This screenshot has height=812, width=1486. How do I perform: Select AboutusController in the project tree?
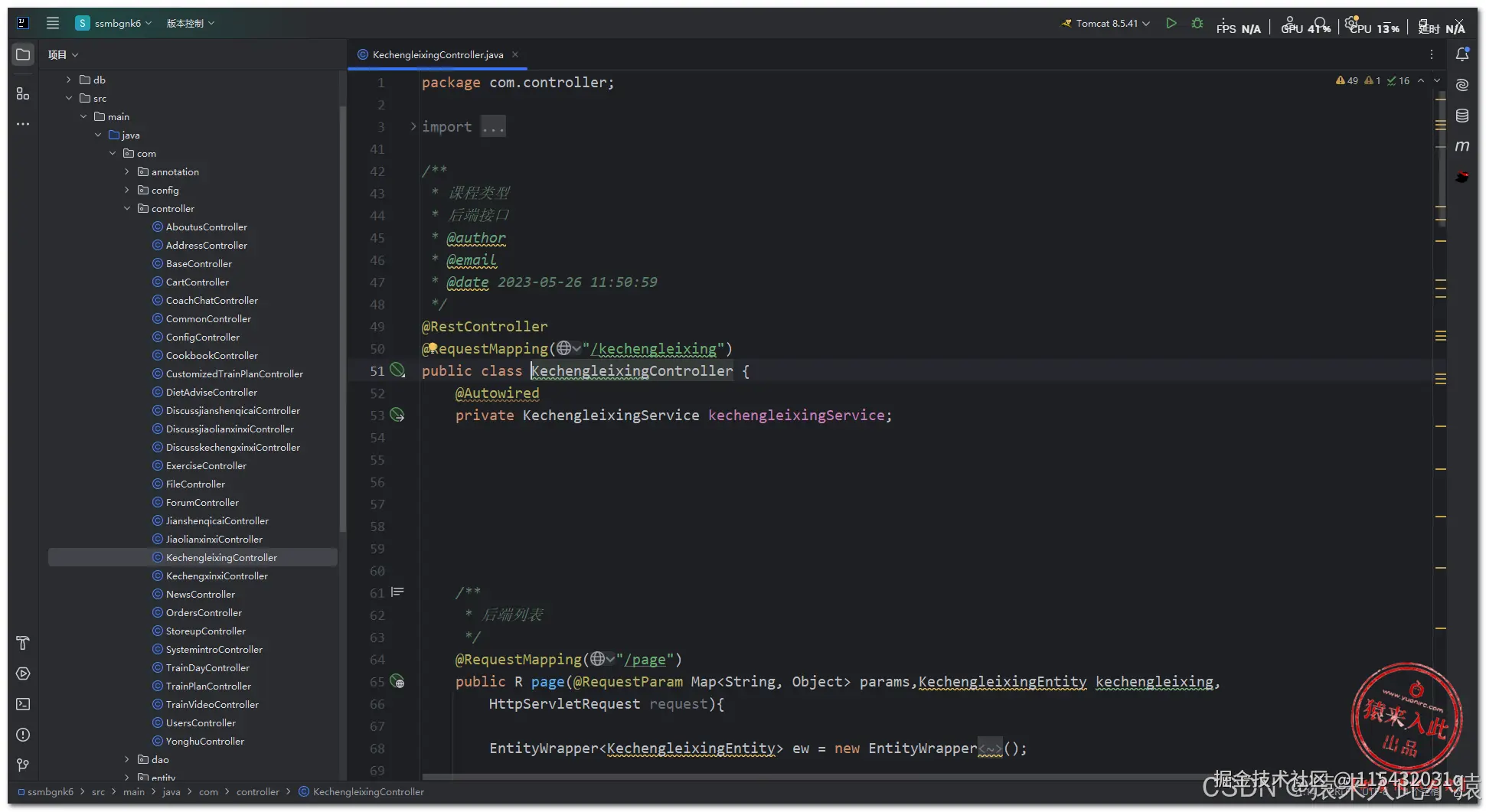pyautogui.click(x=206, y=227)
